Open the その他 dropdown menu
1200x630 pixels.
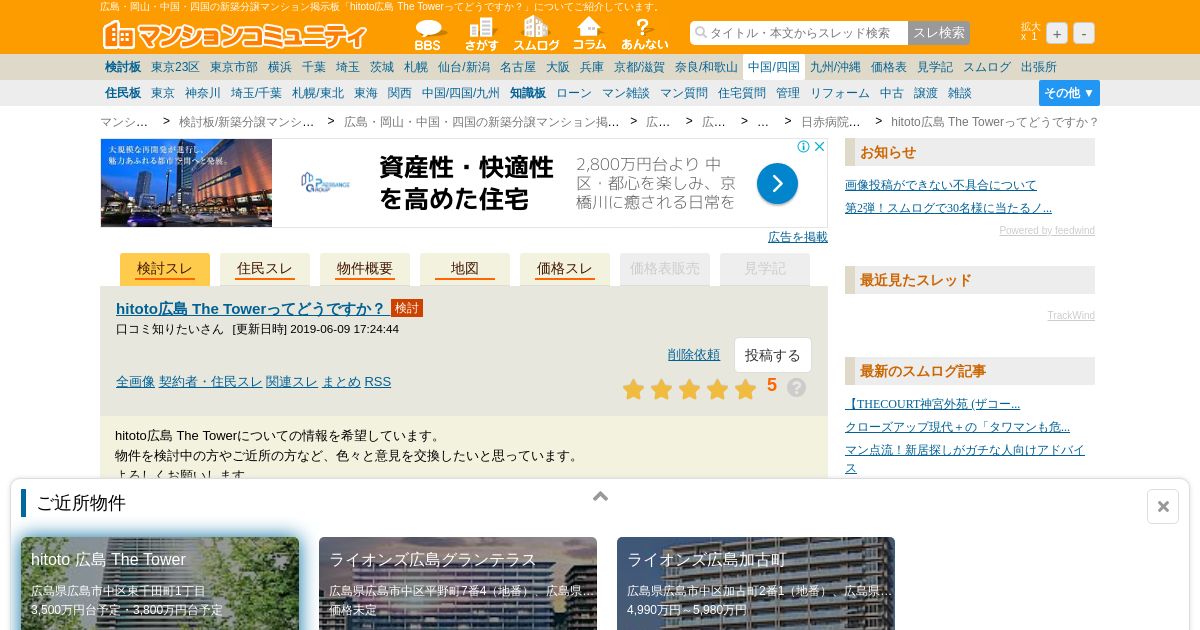pyautogui.click(x=1069, y=93)
